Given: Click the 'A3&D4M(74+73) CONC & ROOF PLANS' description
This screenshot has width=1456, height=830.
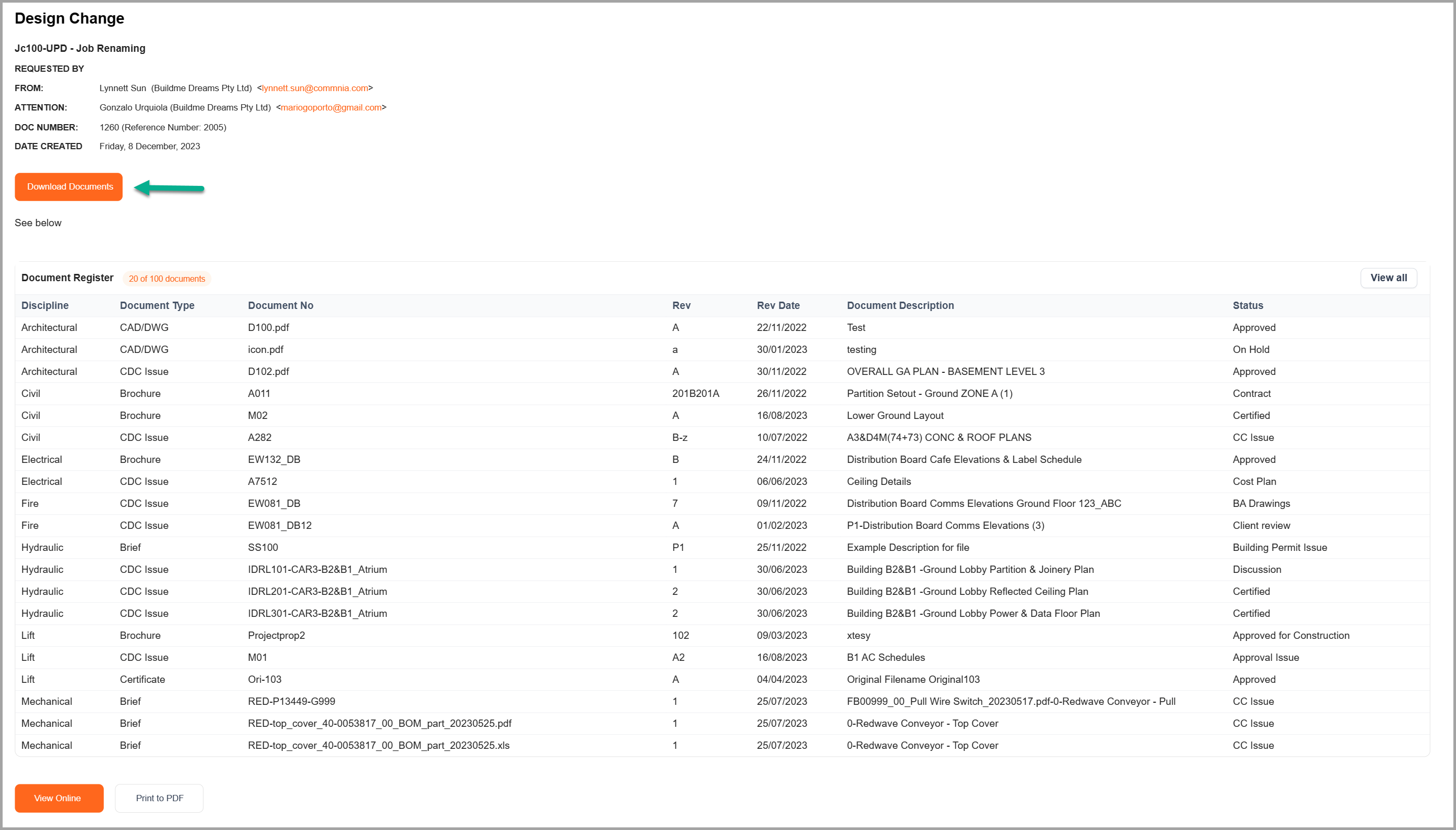Looking at the screenshot, I should (939, 438).
